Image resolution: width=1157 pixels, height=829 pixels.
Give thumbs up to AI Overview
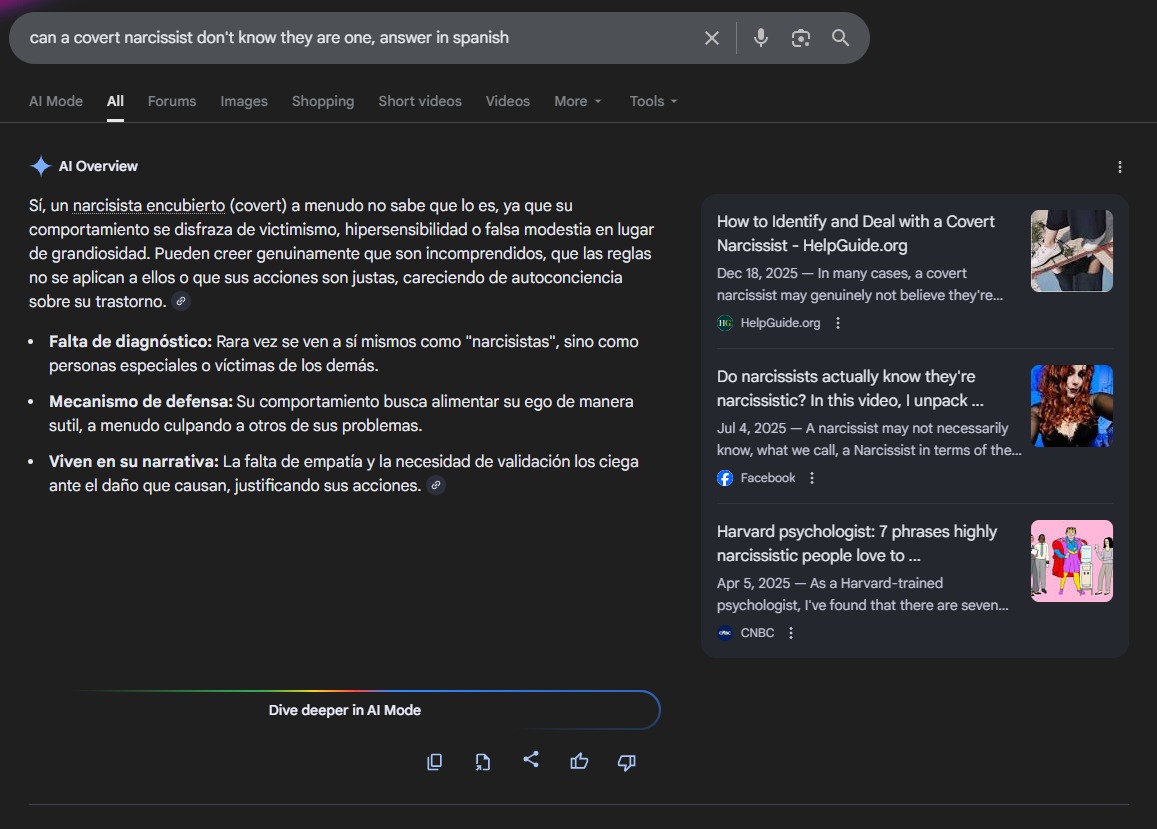579,762
